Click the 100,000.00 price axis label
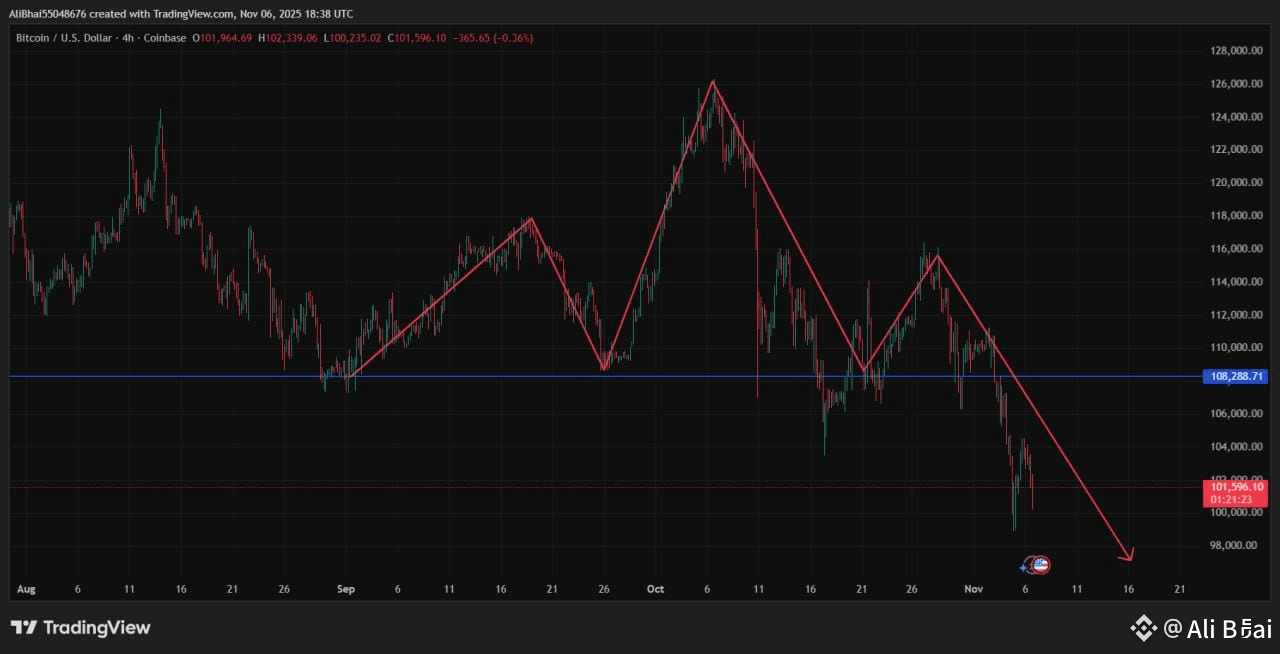Image resolution: width=1280 pixels, height=654 pixels. [x=1236, y=513]
